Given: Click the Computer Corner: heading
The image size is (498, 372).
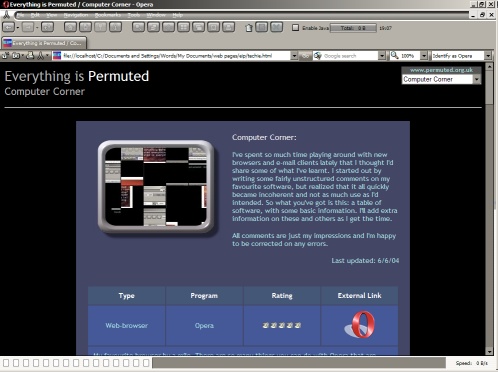Looking at the screenshot, I should pyautogui.click(x=264, y=137).
